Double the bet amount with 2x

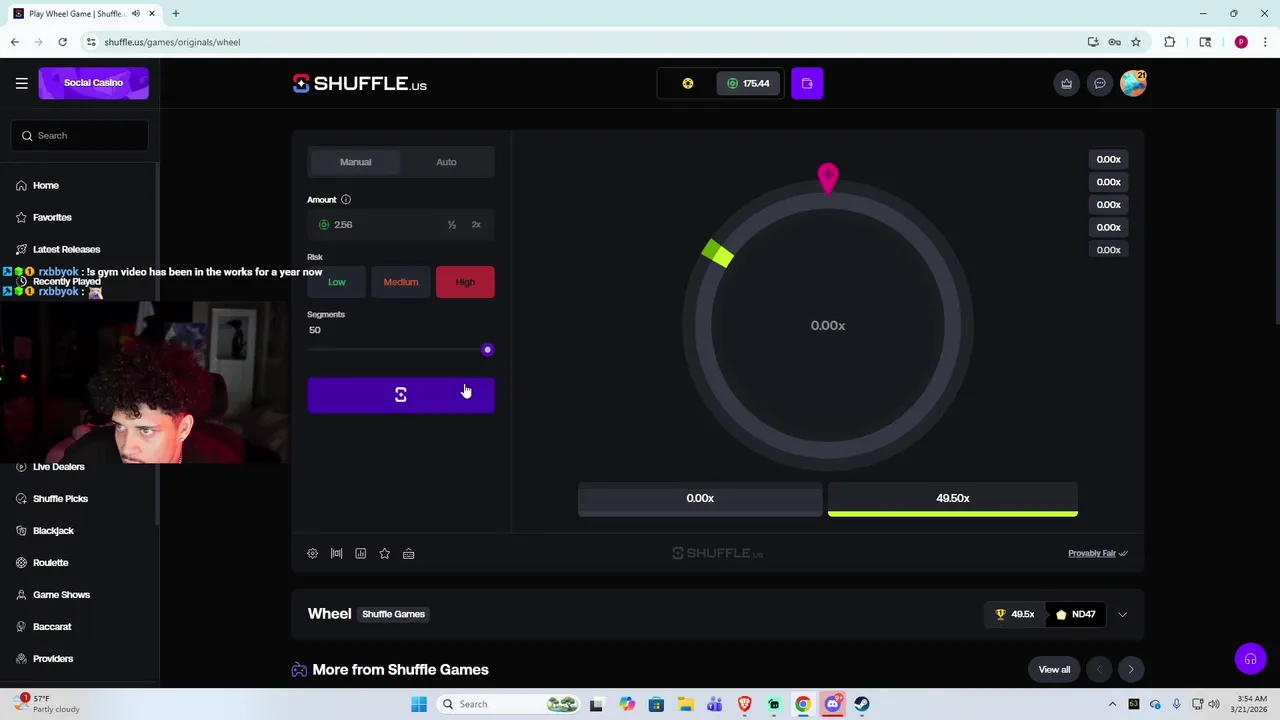[x=476, y=225]
